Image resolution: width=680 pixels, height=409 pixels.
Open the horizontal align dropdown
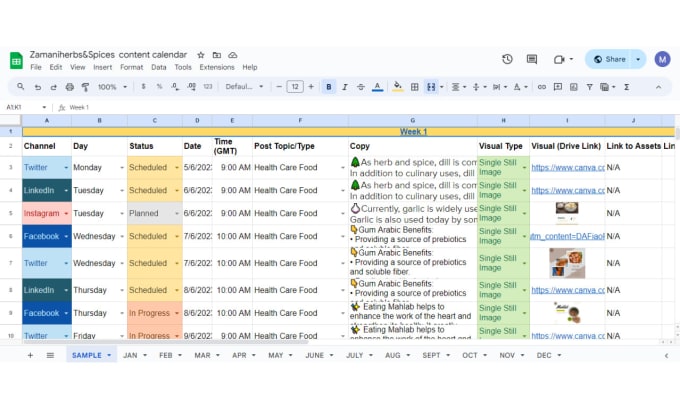point(458,87)
